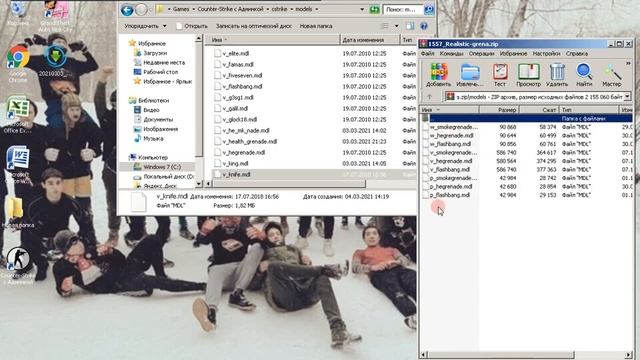Open Команды menu in WinRAR
Viewport: 640px width, 360px height.
[x=451, y=53]
